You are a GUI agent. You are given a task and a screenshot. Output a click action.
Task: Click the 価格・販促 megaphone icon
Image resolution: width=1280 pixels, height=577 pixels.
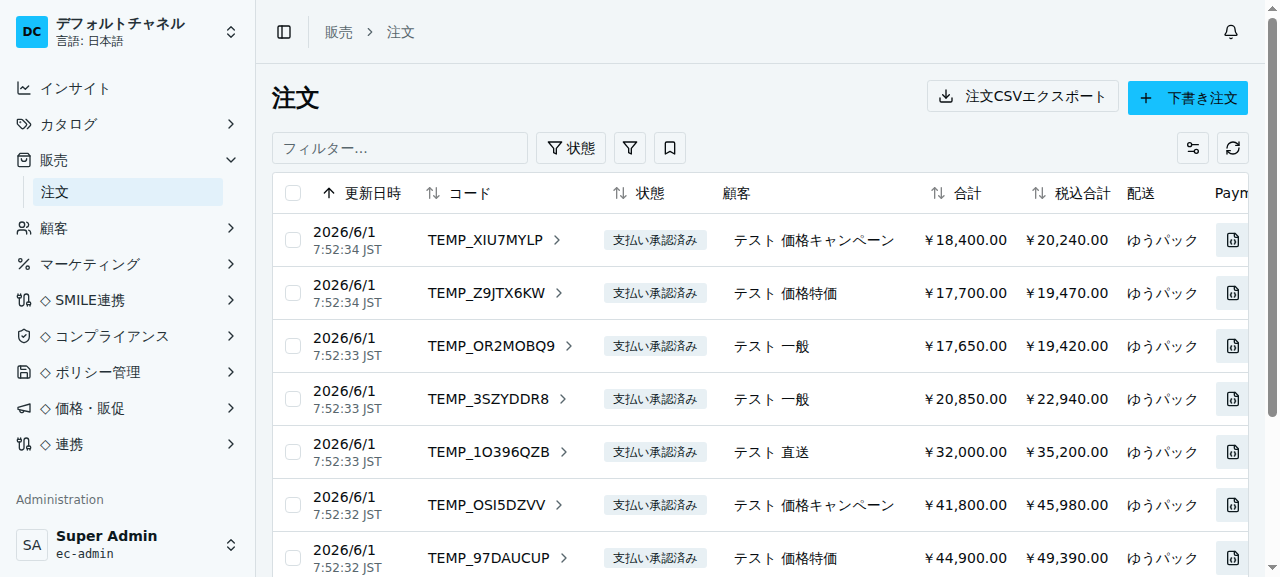pyautogui.click(x=24, y=408)
